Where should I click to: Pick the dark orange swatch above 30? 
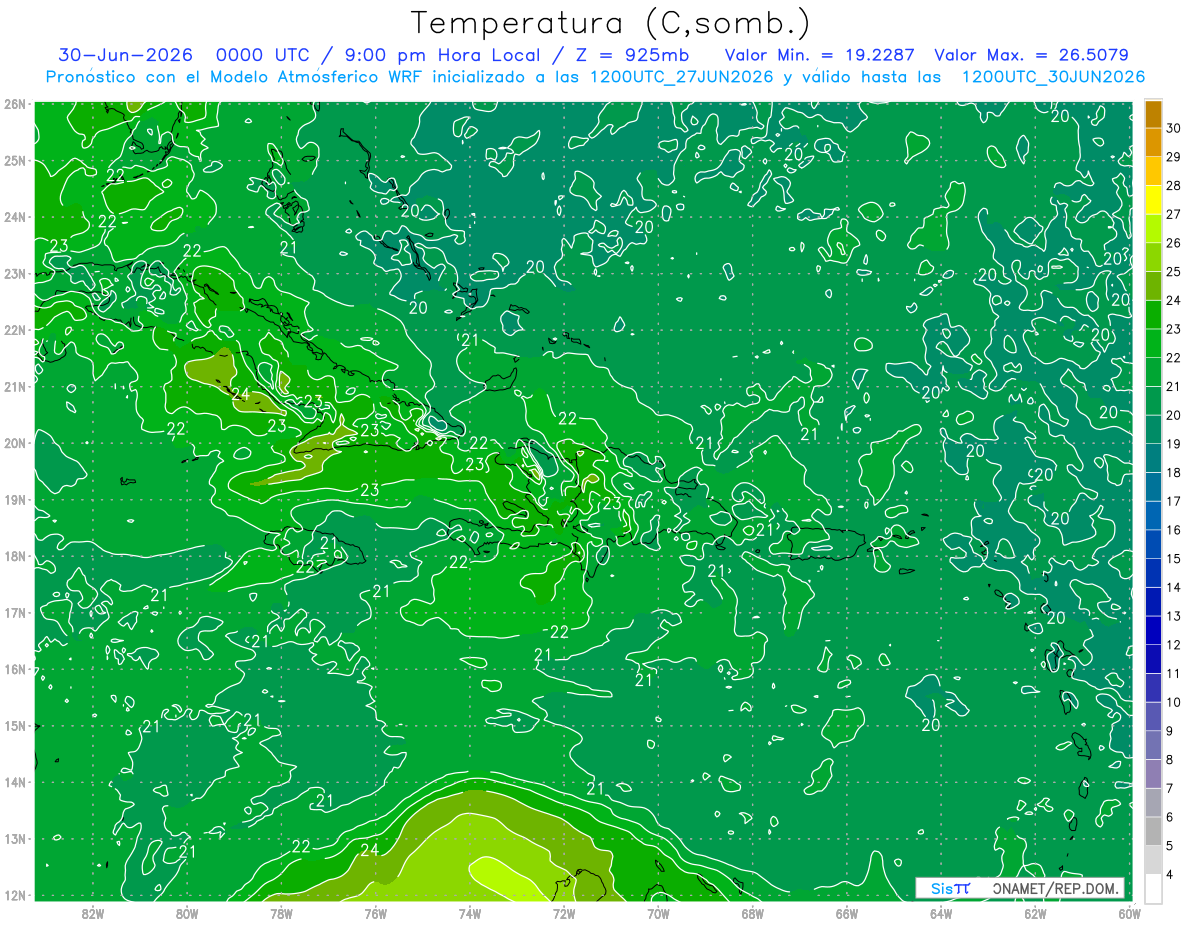coord(1153,113)
